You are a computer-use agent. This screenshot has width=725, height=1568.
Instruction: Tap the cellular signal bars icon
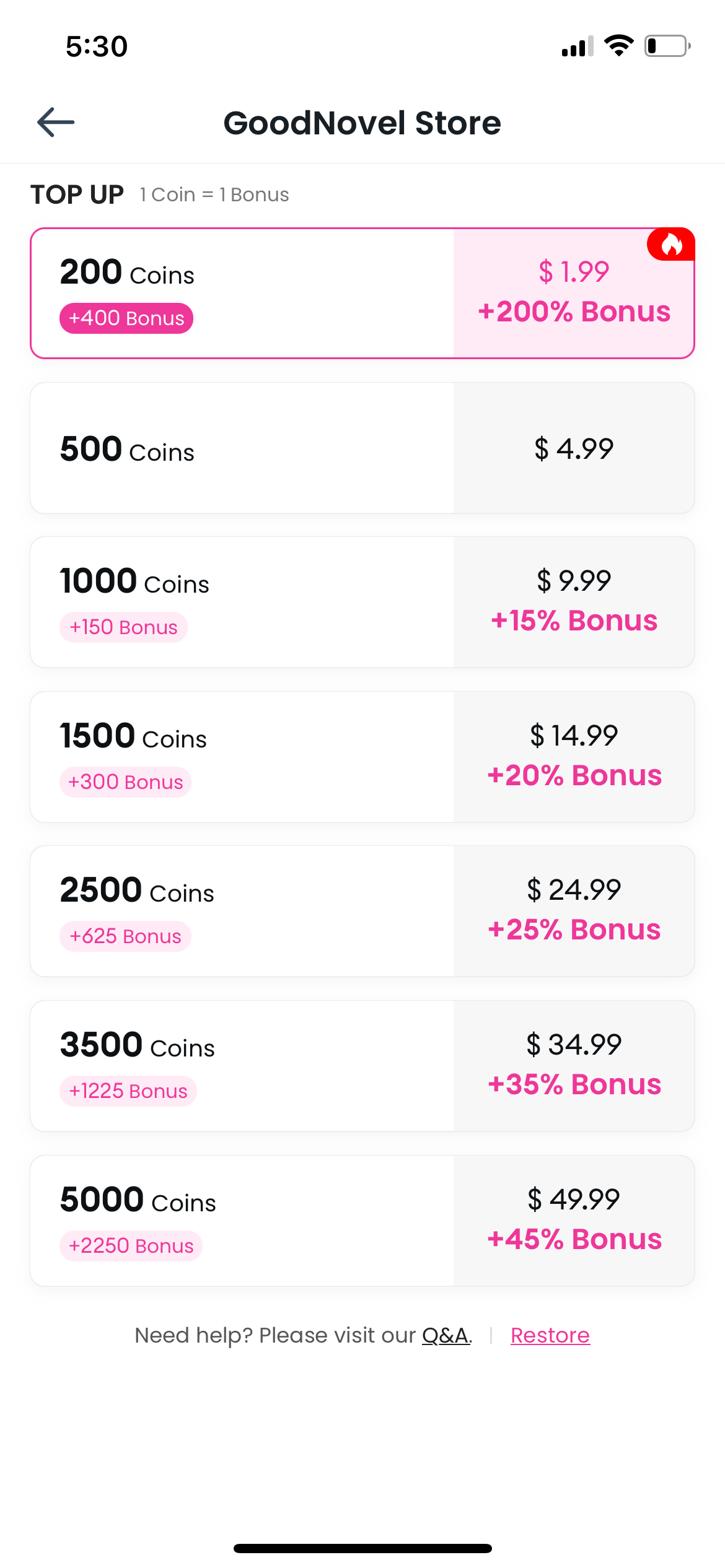pos(577,46)
